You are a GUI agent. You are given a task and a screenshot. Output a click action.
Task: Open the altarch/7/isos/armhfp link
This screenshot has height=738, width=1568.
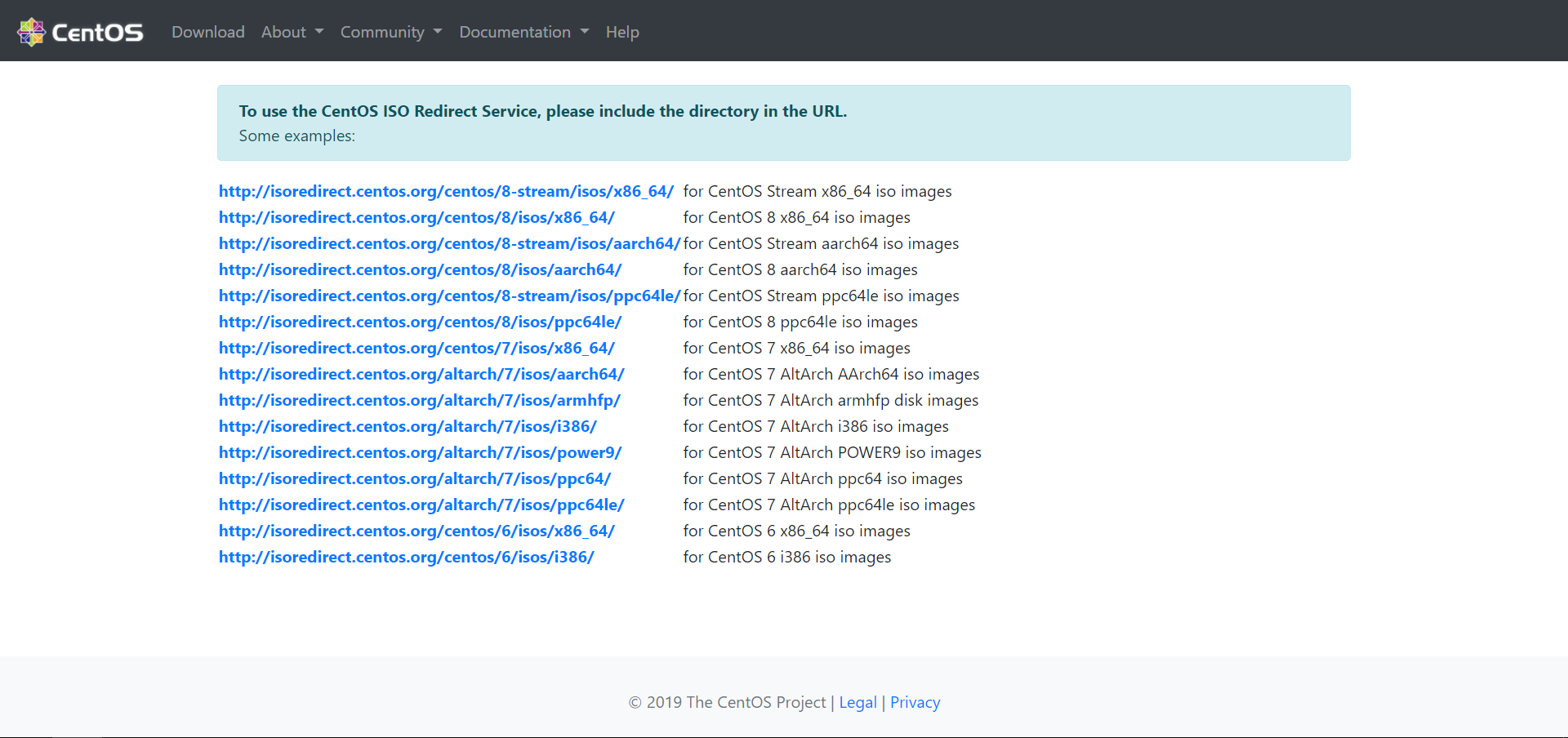[420, 400]
